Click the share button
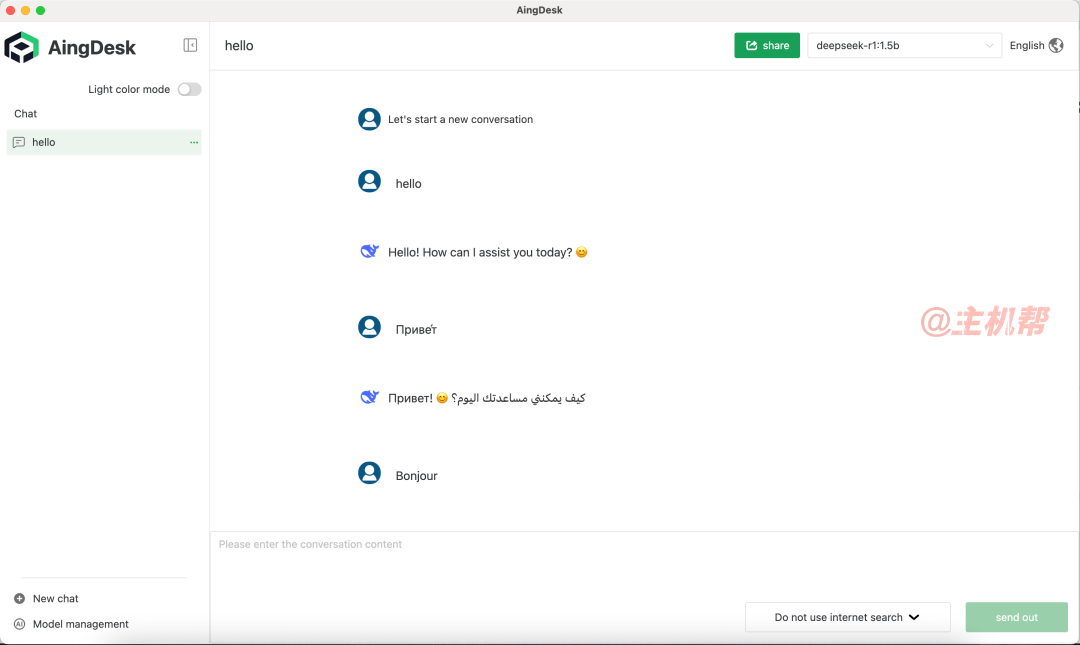The height and width of the screenshot is (645, 1080). click(767, 45)
